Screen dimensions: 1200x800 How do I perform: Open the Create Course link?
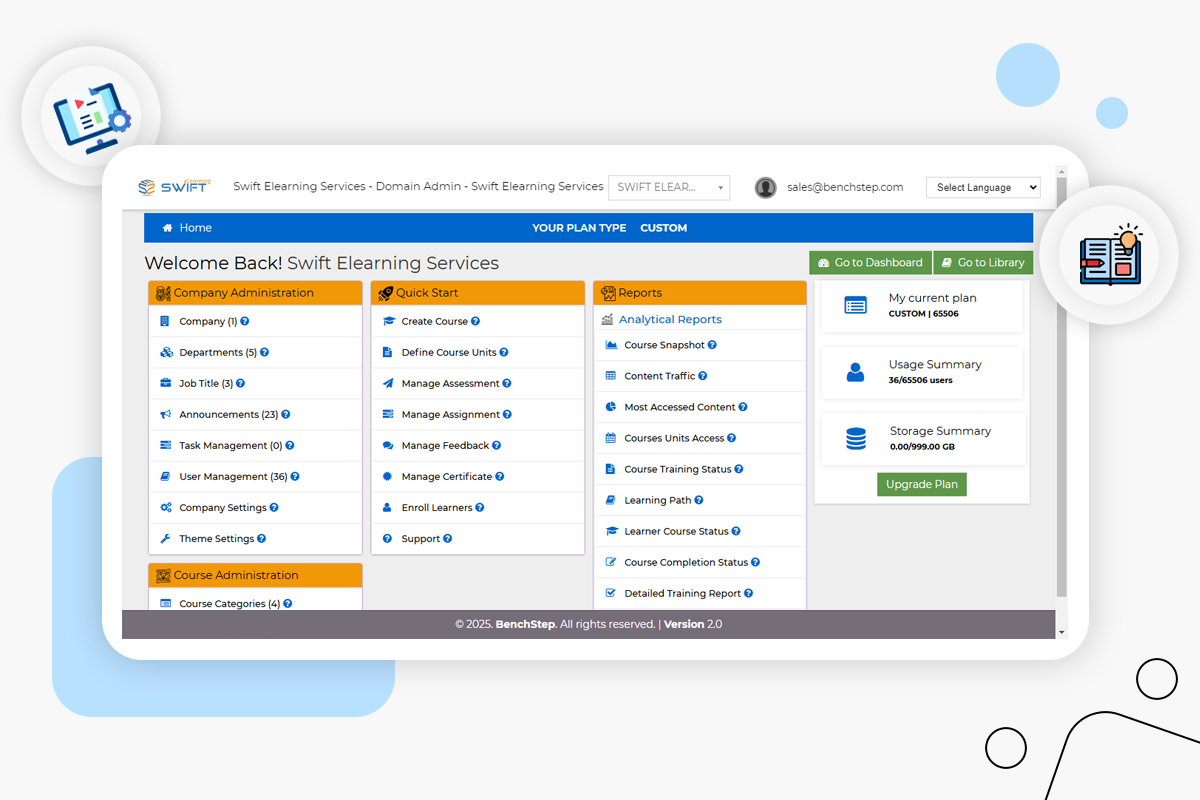(x=435, y=322)
